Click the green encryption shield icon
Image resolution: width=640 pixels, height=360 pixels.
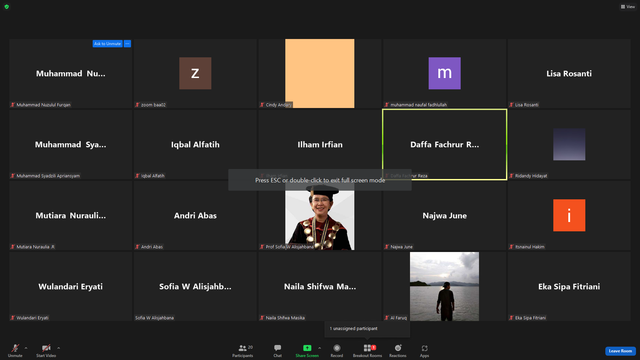tap(7, 7)
